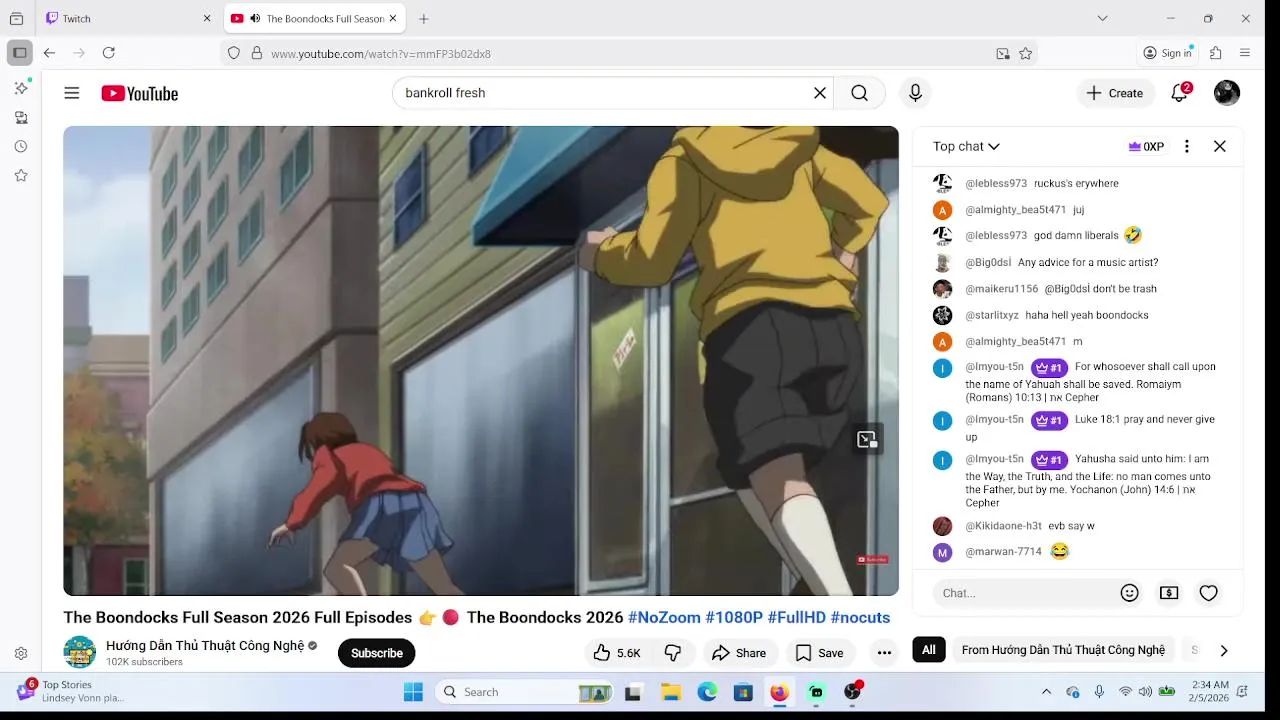Open Top chat dropdown selector
1280x720 pixels.
(966, 146)
